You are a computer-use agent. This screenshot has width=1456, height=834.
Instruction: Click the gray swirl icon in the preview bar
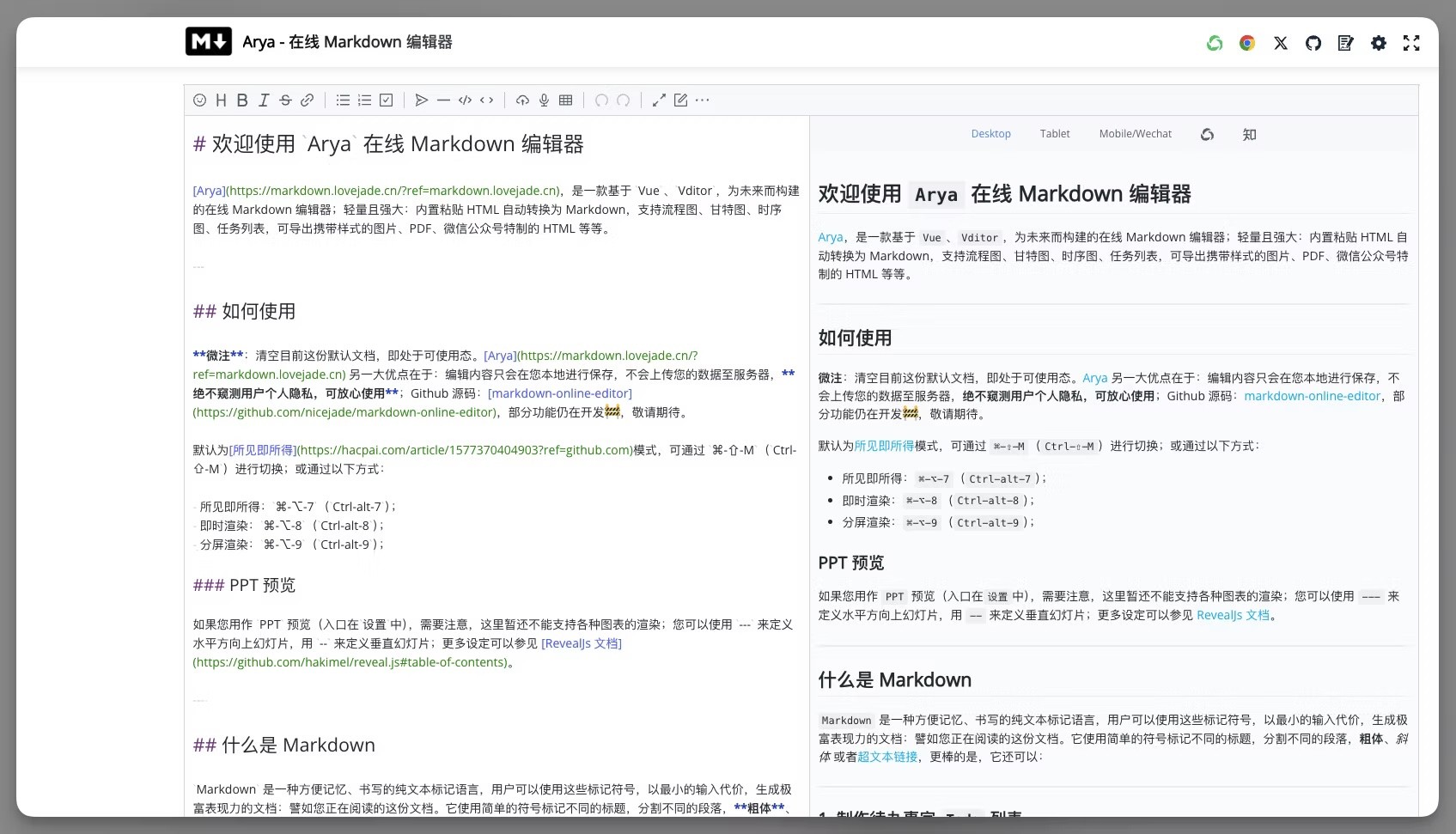point(1207,134)
